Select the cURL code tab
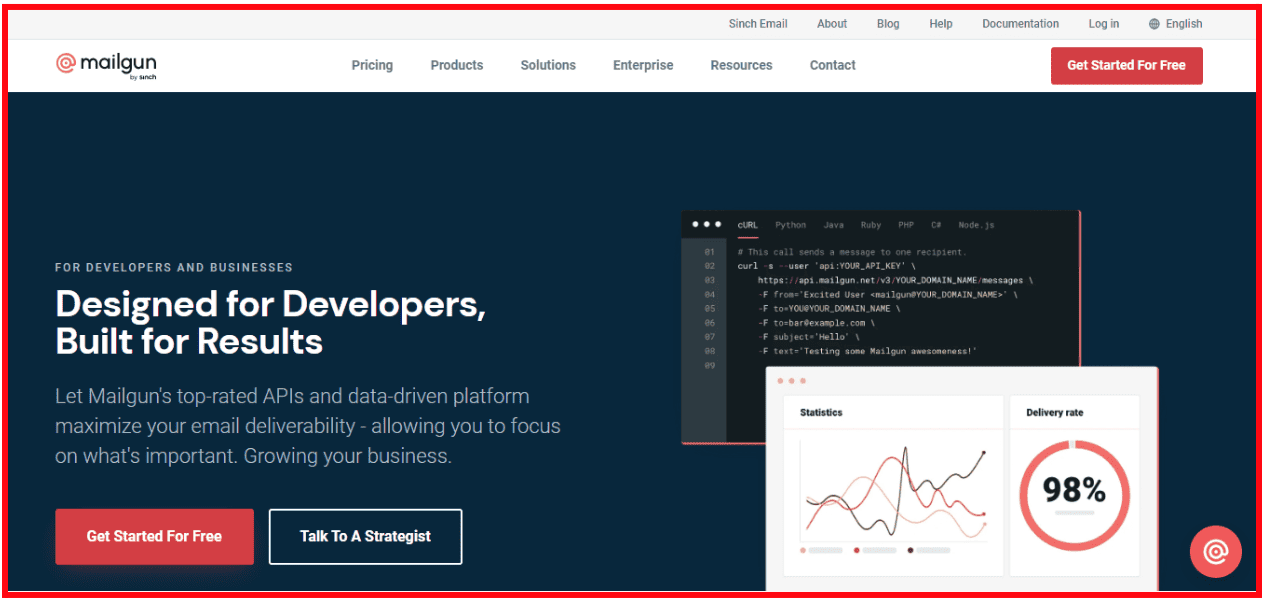This screenshot has height=598, width=1268. [747, 225]
